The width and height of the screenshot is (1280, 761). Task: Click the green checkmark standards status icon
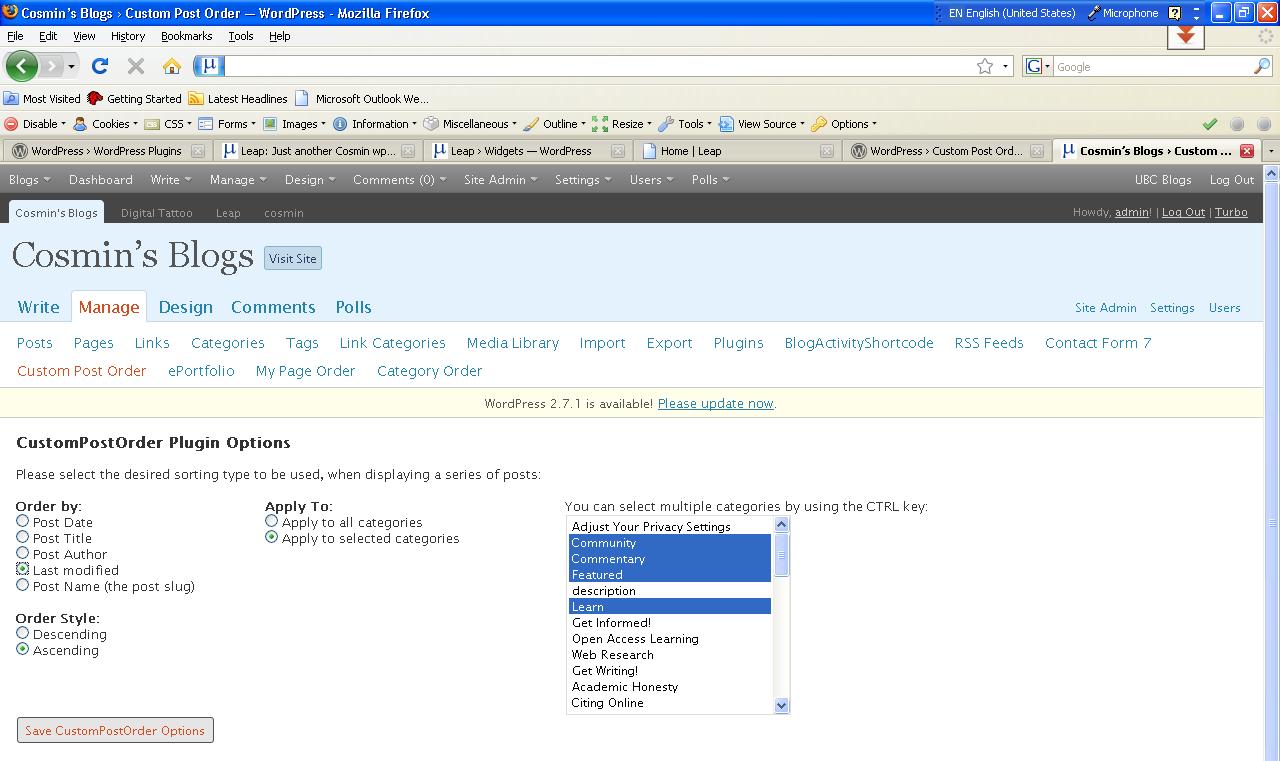click(1210, 124)
